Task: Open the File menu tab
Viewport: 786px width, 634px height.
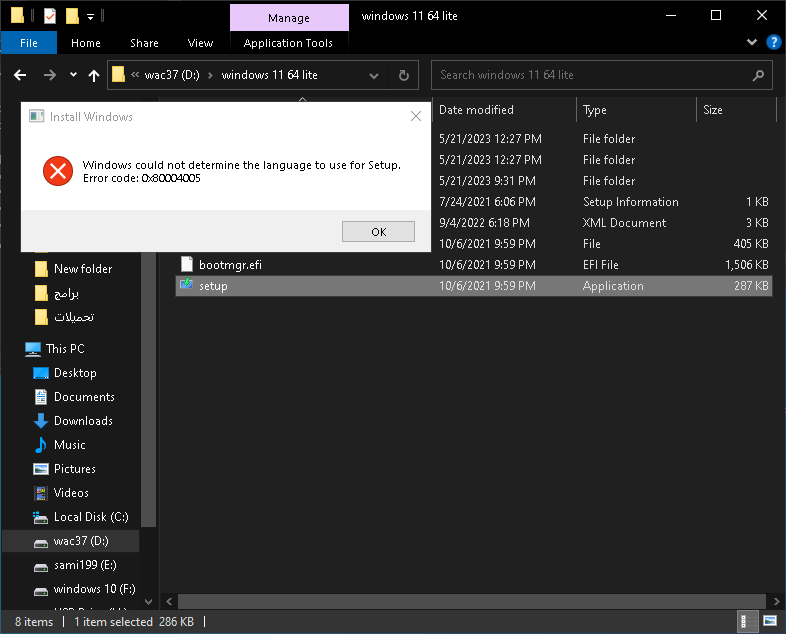Action: (29, 43)
